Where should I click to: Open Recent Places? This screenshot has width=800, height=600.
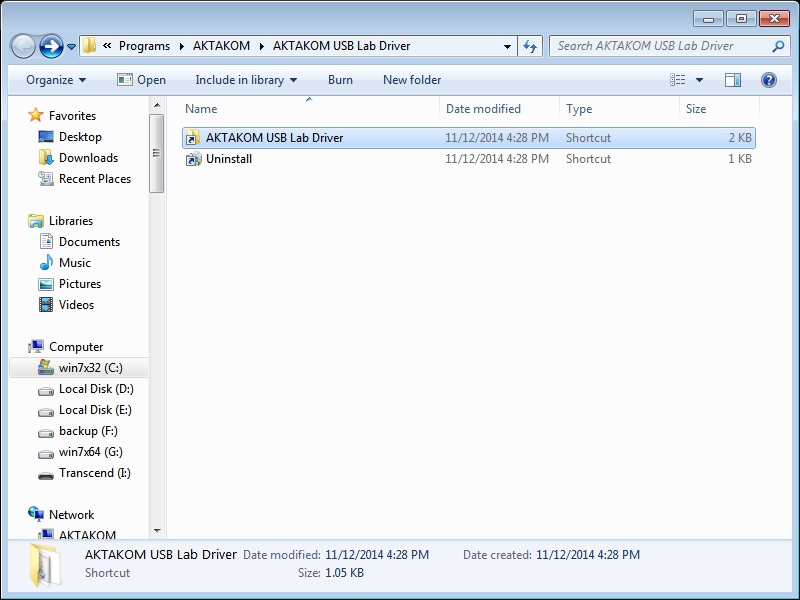point(95,179)
